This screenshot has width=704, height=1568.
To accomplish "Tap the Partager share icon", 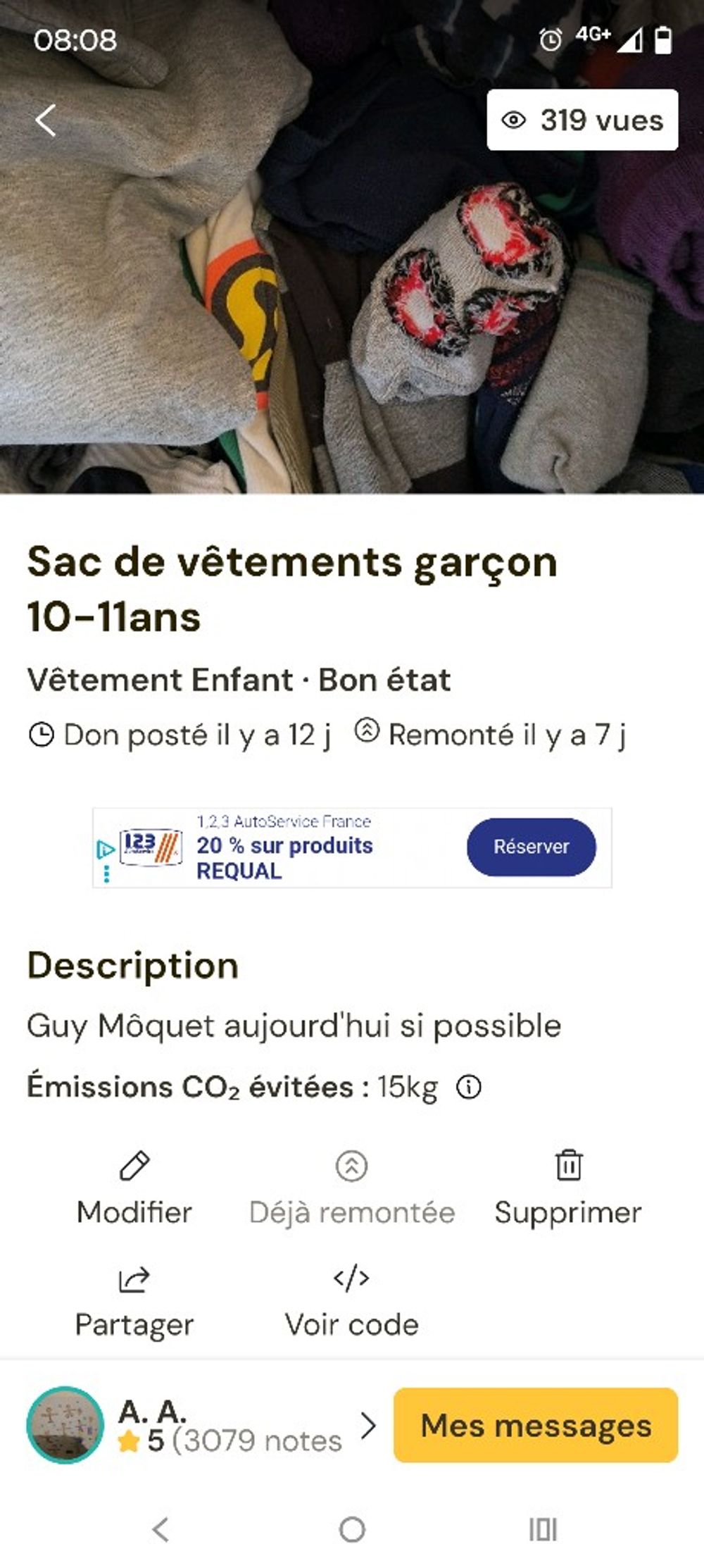I will (134, 1278).
